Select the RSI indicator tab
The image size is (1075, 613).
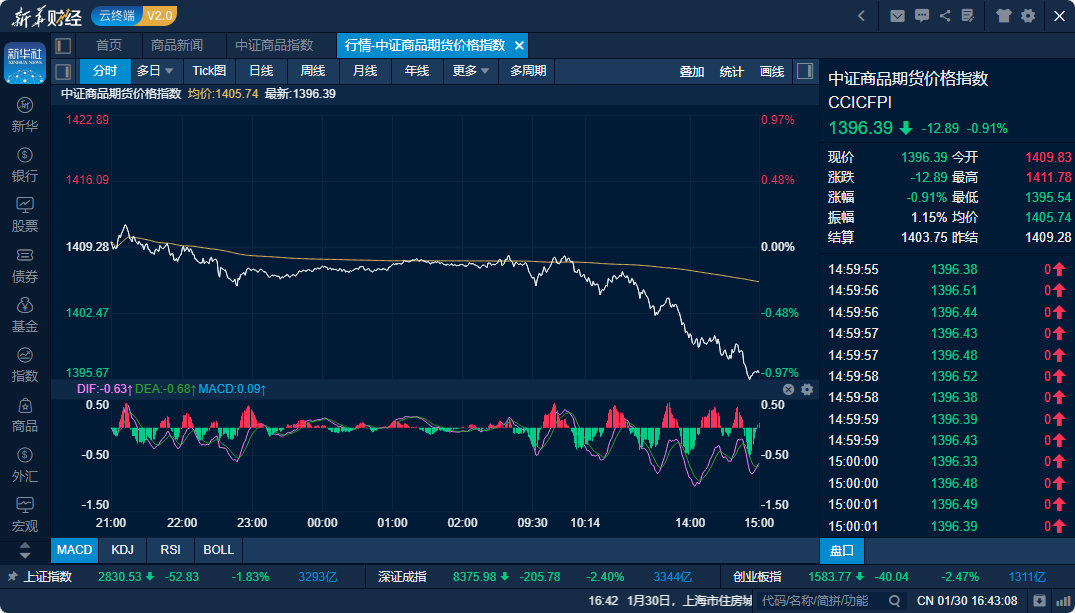pyautogui.click(x=171, y=549)
